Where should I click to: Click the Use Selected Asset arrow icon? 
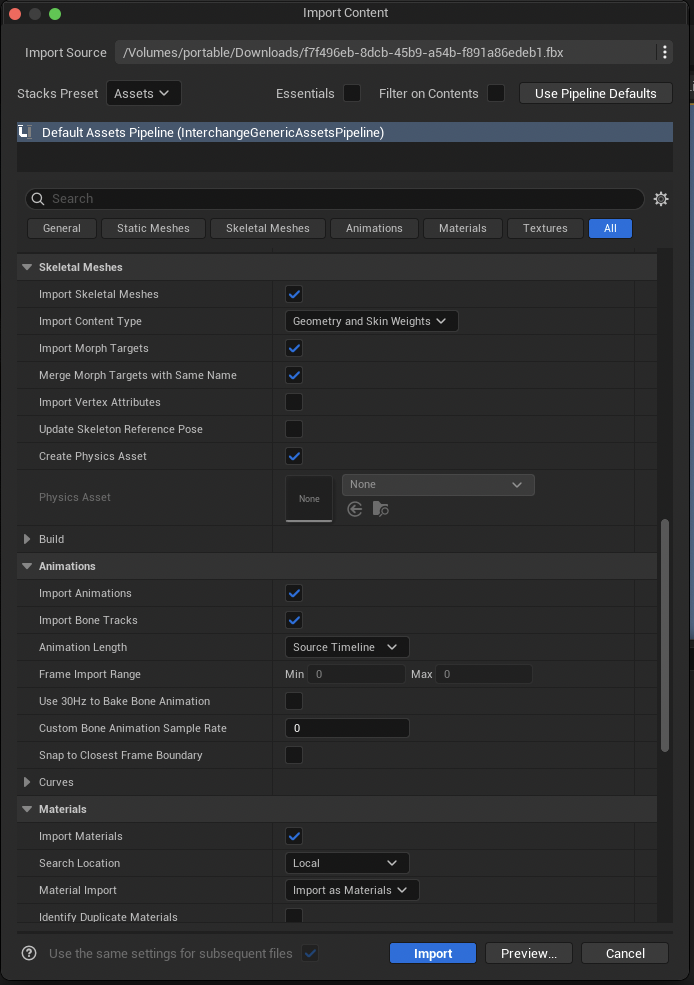tap(354, 509)
